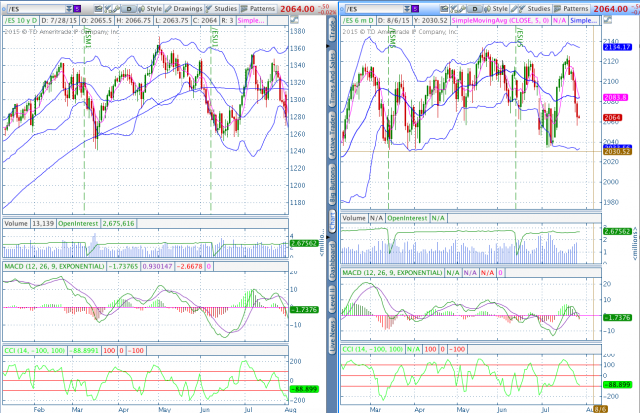Open the Dashboard sidebar tab
Image resolution: width=640 pixels, height=413 pixels.
[332, 260]
